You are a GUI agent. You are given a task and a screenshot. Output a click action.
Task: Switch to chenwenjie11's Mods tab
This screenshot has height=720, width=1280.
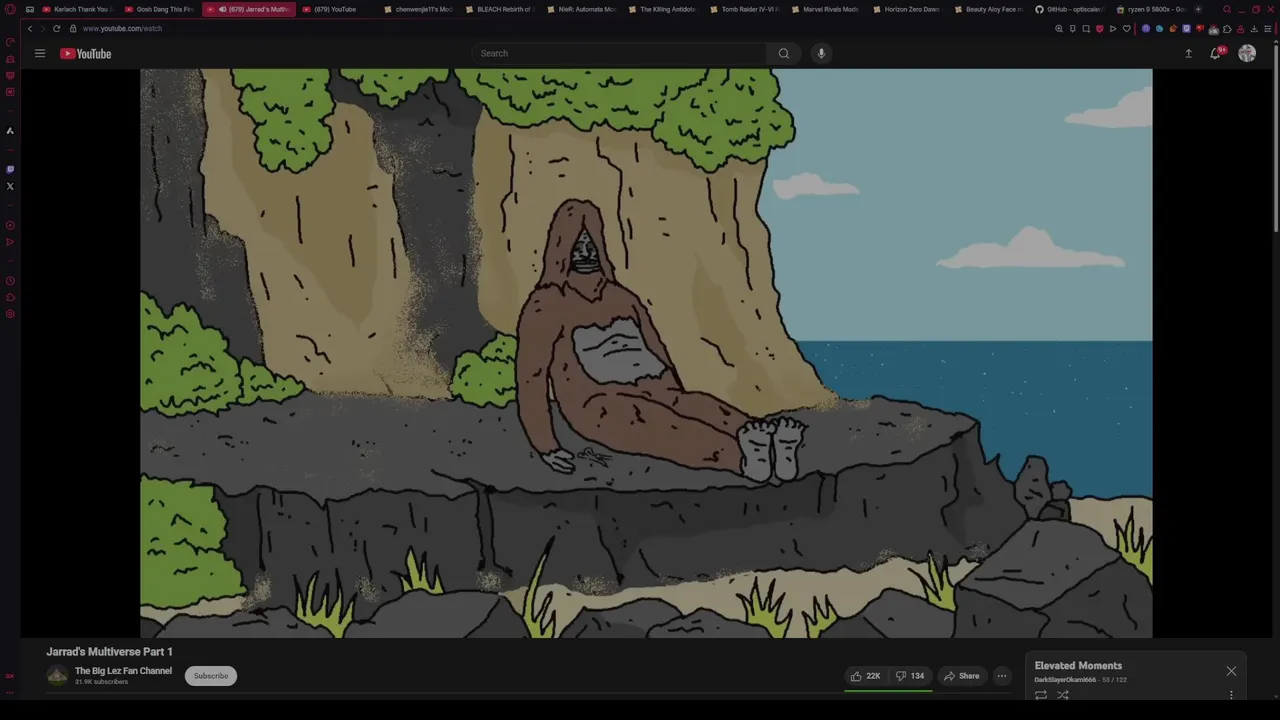418,9
